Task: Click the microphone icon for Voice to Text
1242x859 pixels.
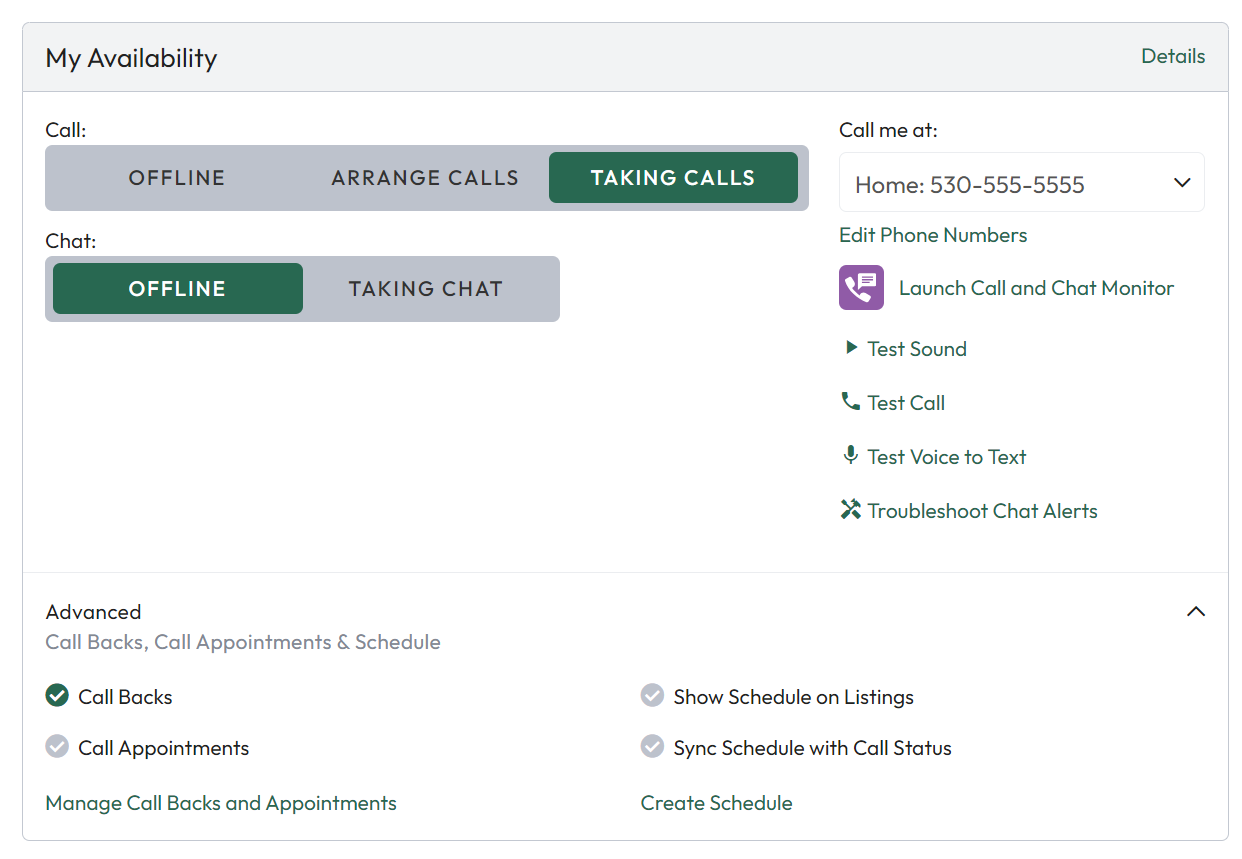Action: tap(851, 456)
